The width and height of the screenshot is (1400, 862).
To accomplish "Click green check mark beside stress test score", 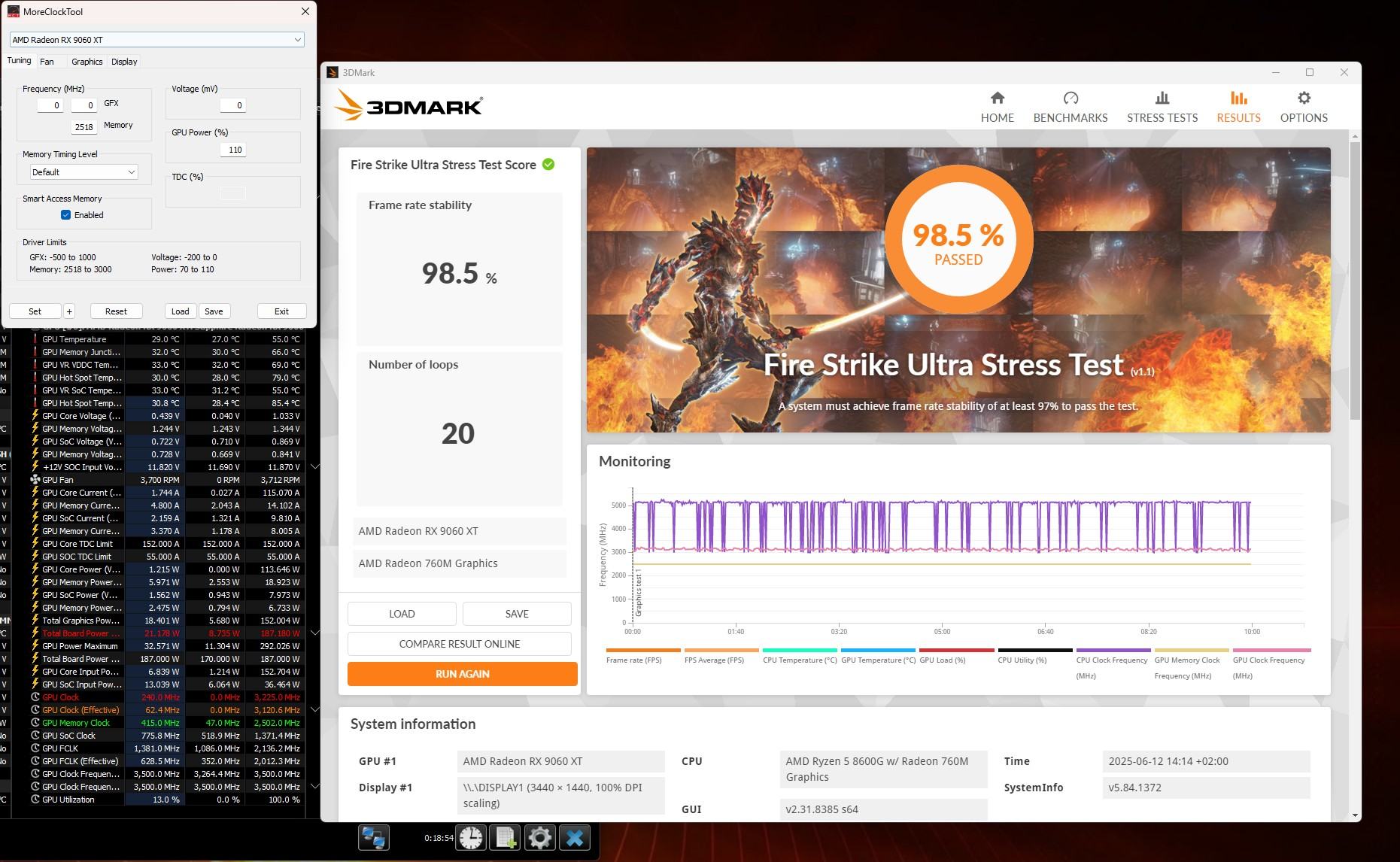I will 548,164.
